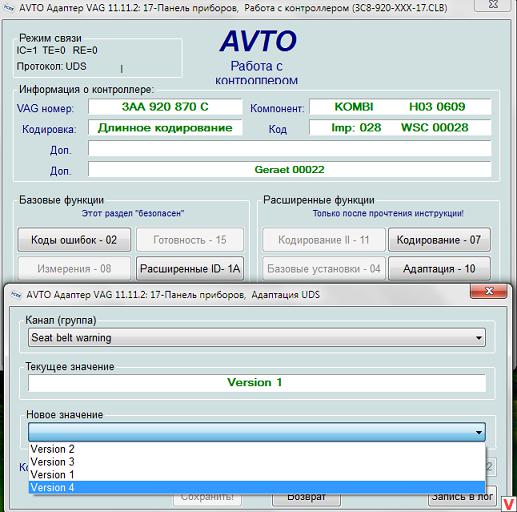The height and width of the screenshot is (512, 517).
Task: Choose Version 4 highlighted list option
Action: click(x=257, y=487)
